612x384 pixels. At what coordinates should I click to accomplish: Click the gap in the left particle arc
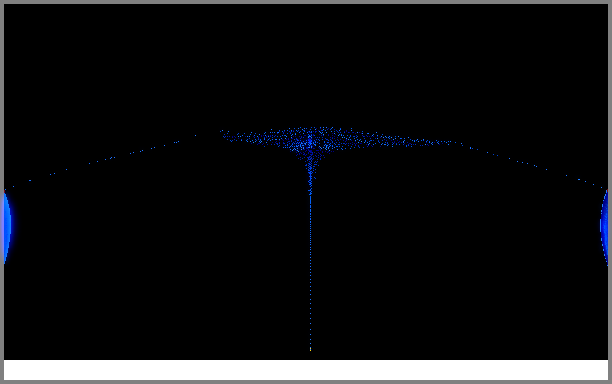pos(208,133)
